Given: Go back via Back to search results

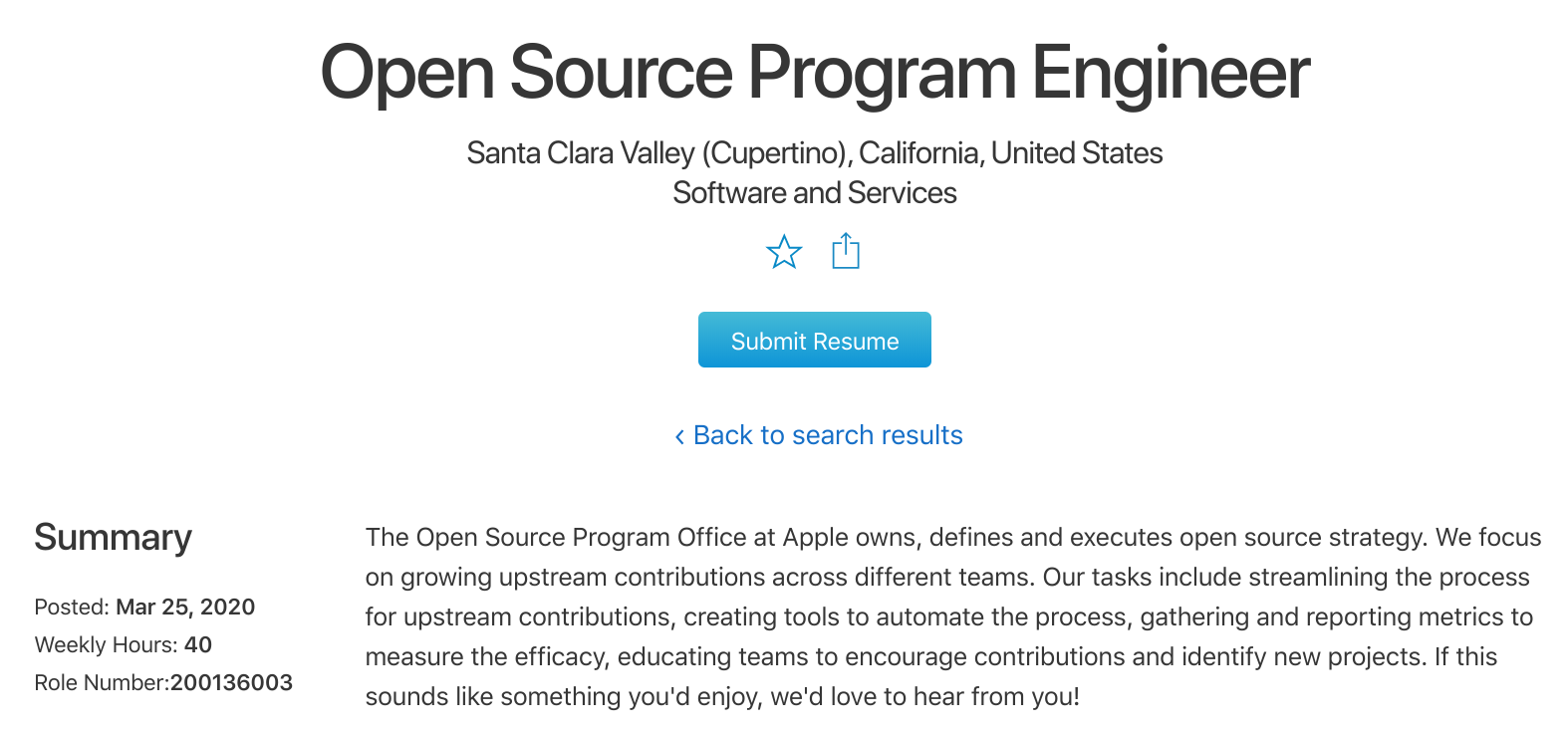Looking at the screenshot, I should [x=819, y=435].
